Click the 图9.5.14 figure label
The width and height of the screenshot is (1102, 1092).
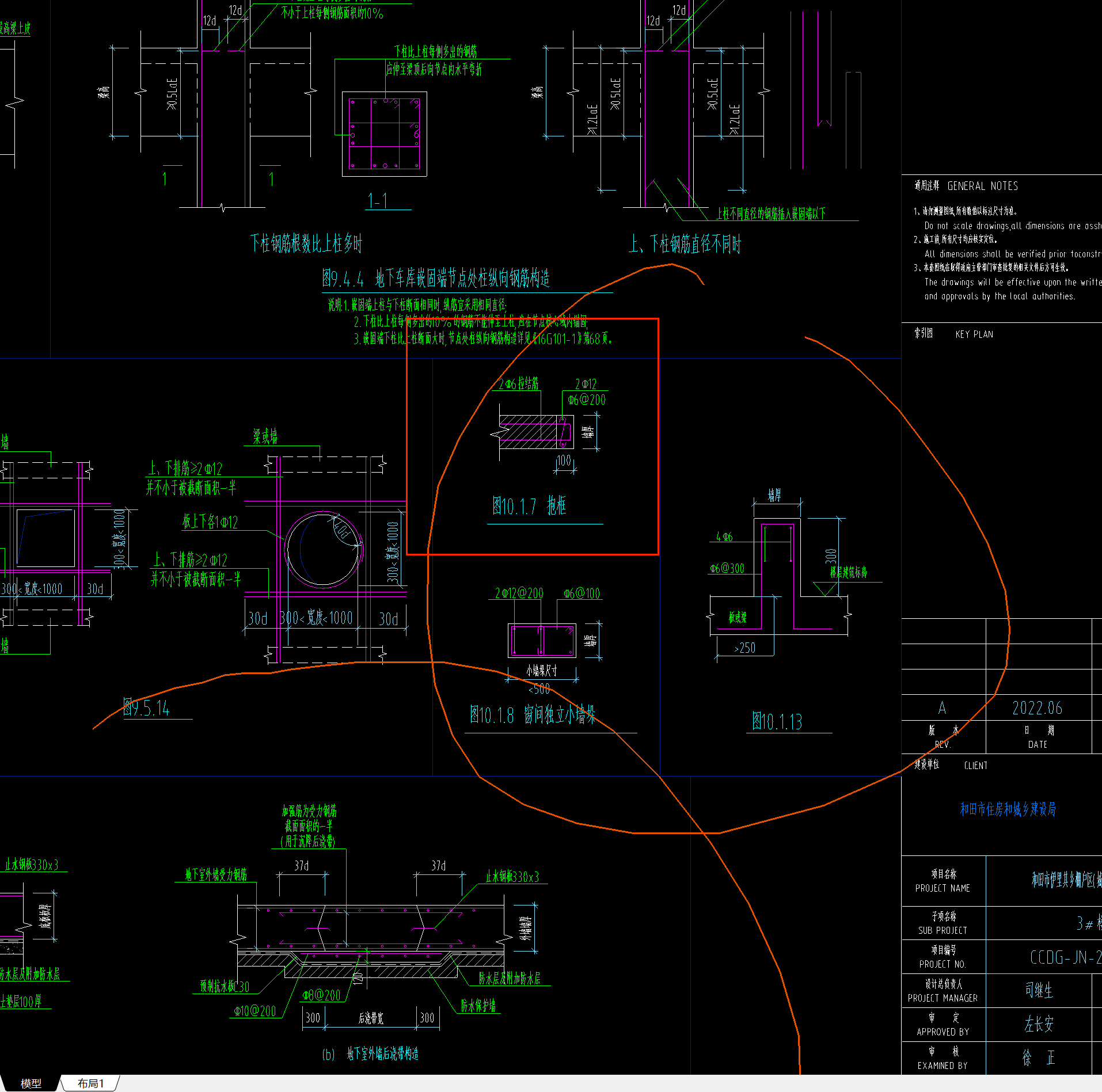(146, 707)
